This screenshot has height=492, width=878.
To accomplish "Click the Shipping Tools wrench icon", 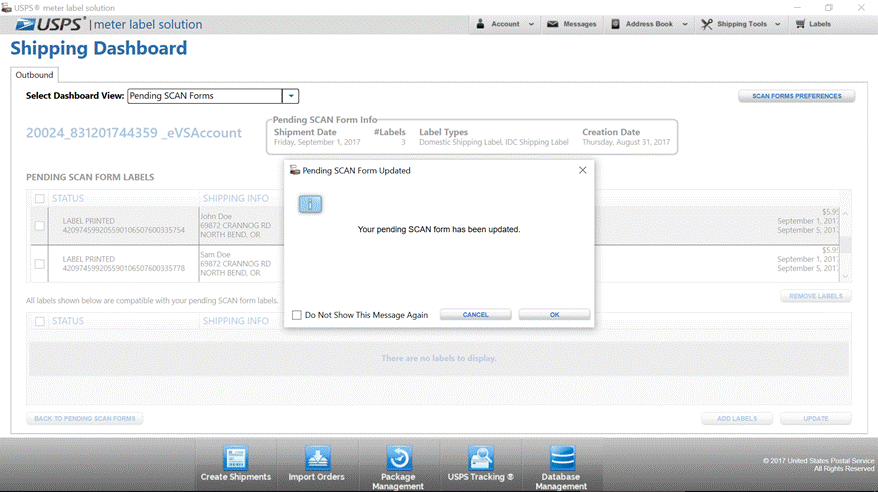I will 707,24.
